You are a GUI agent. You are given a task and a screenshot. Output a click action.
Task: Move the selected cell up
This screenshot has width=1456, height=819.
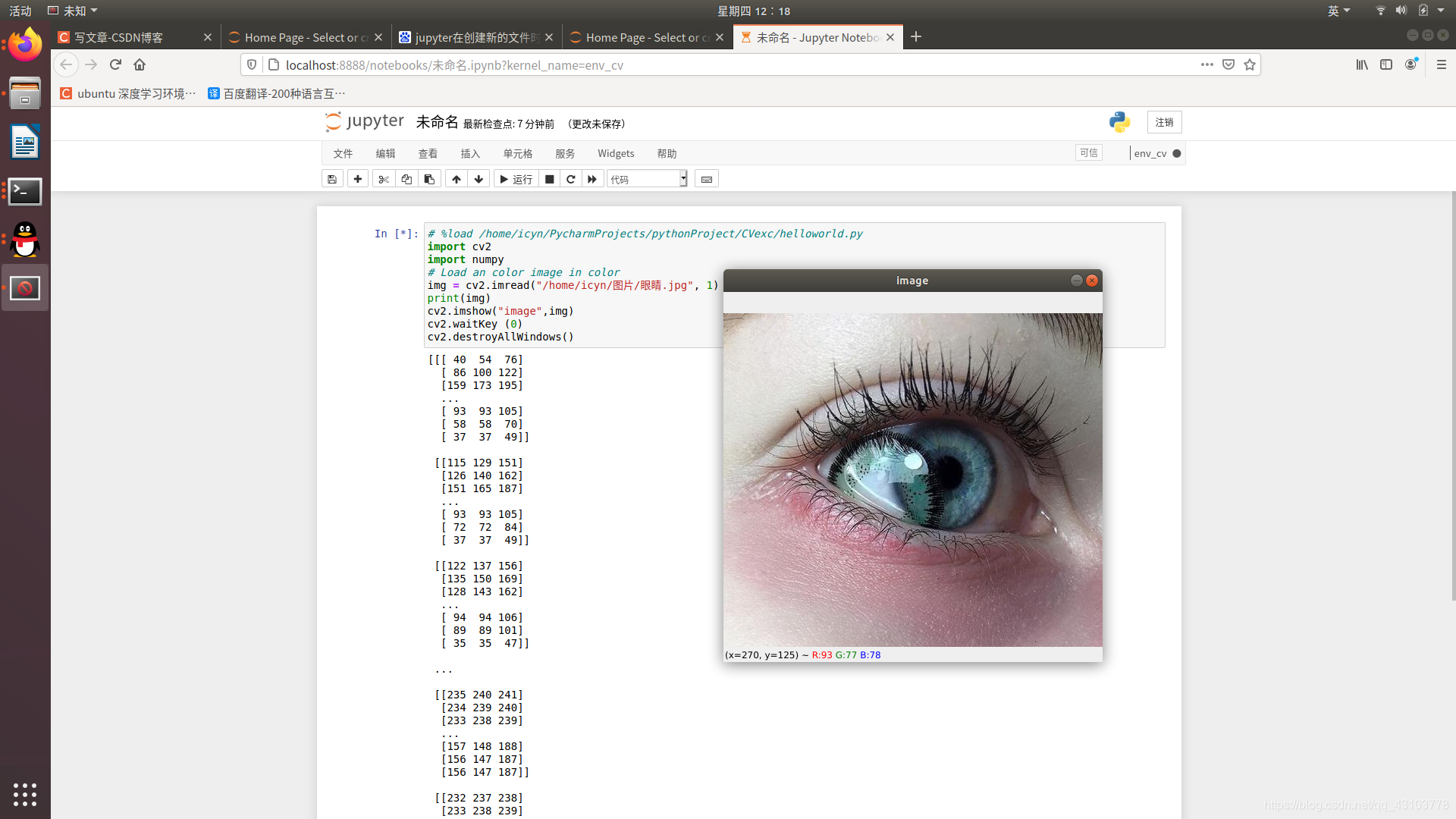[x=456, y=179]
